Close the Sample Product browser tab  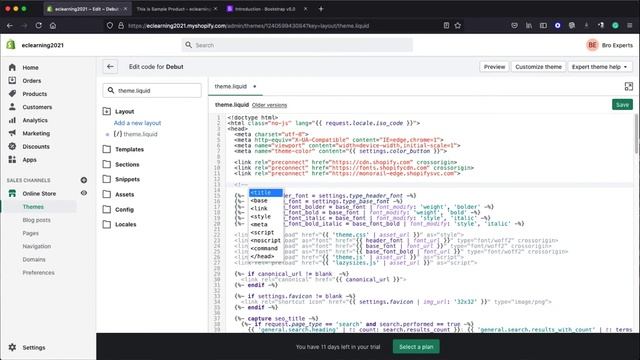(x=216, y=9)
